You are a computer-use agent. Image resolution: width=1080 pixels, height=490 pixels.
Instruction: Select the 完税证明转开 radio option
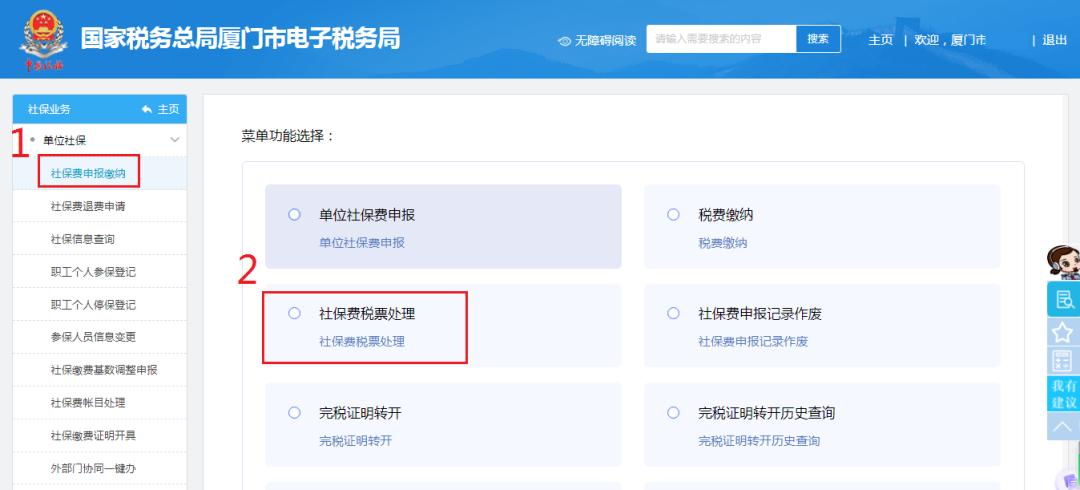coord(294,412)
